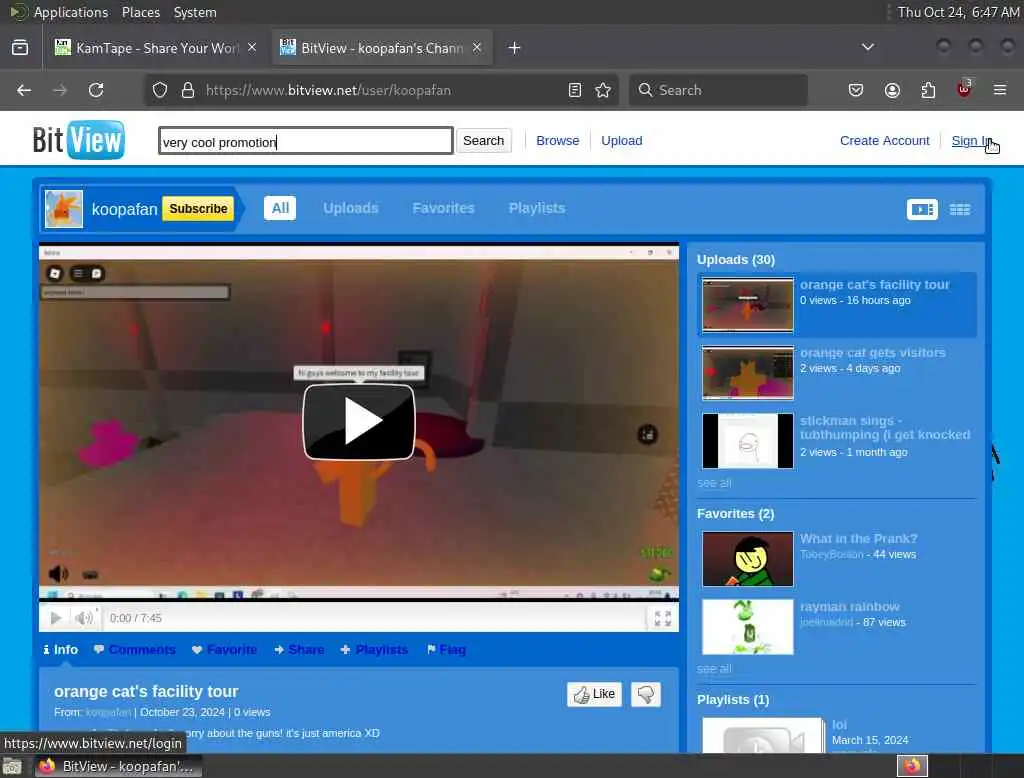Open the Places menu in top panel
1024x778 pixels.
(140, 12)
